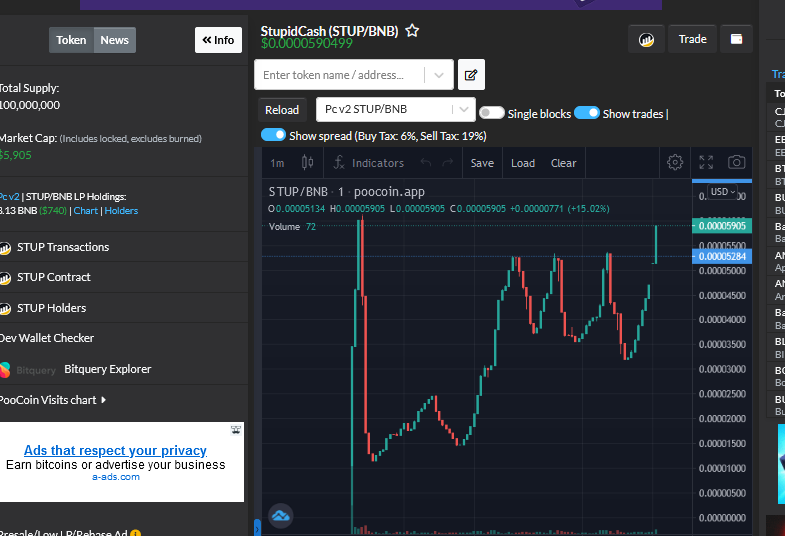The width and height of the screenshot is (785, 536).
Task: Click the STUP Transactions coin icon
Action: tap(5, 248)
